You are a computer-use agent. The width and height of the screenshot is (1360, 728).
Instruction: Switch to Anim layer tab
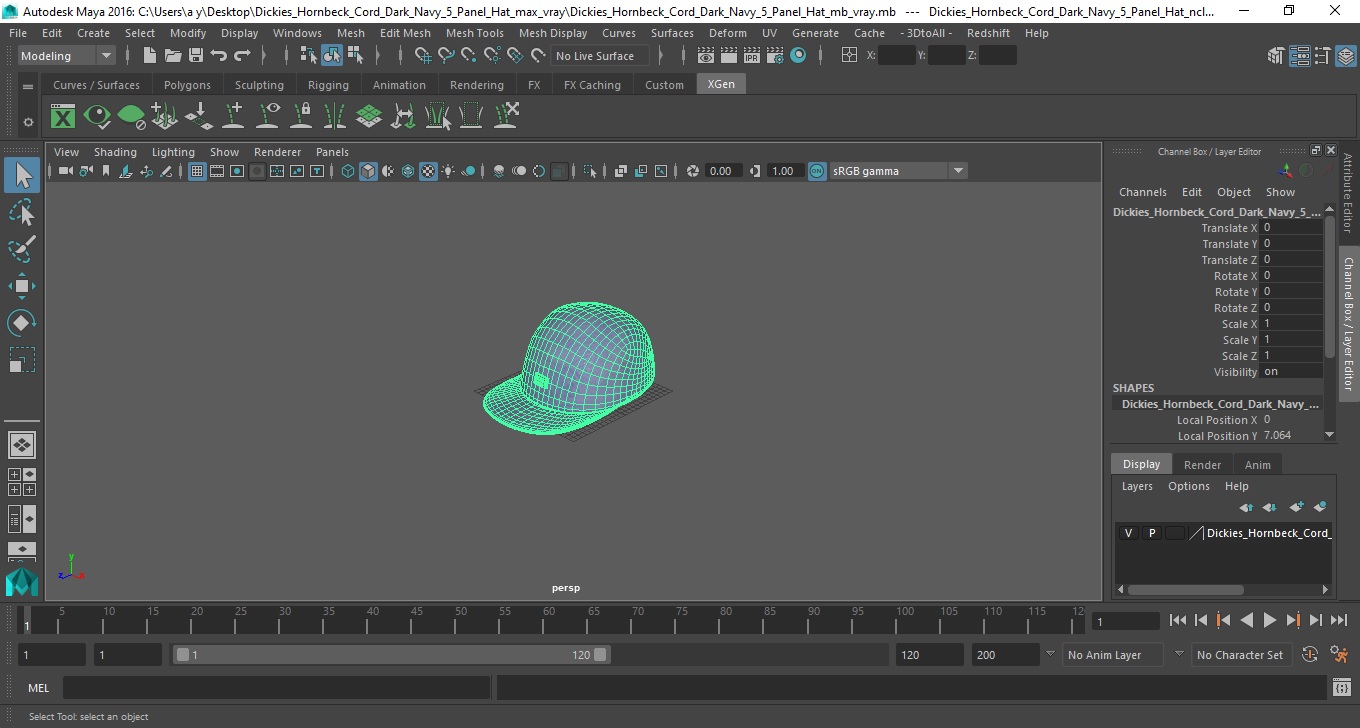click(1257, 465)
